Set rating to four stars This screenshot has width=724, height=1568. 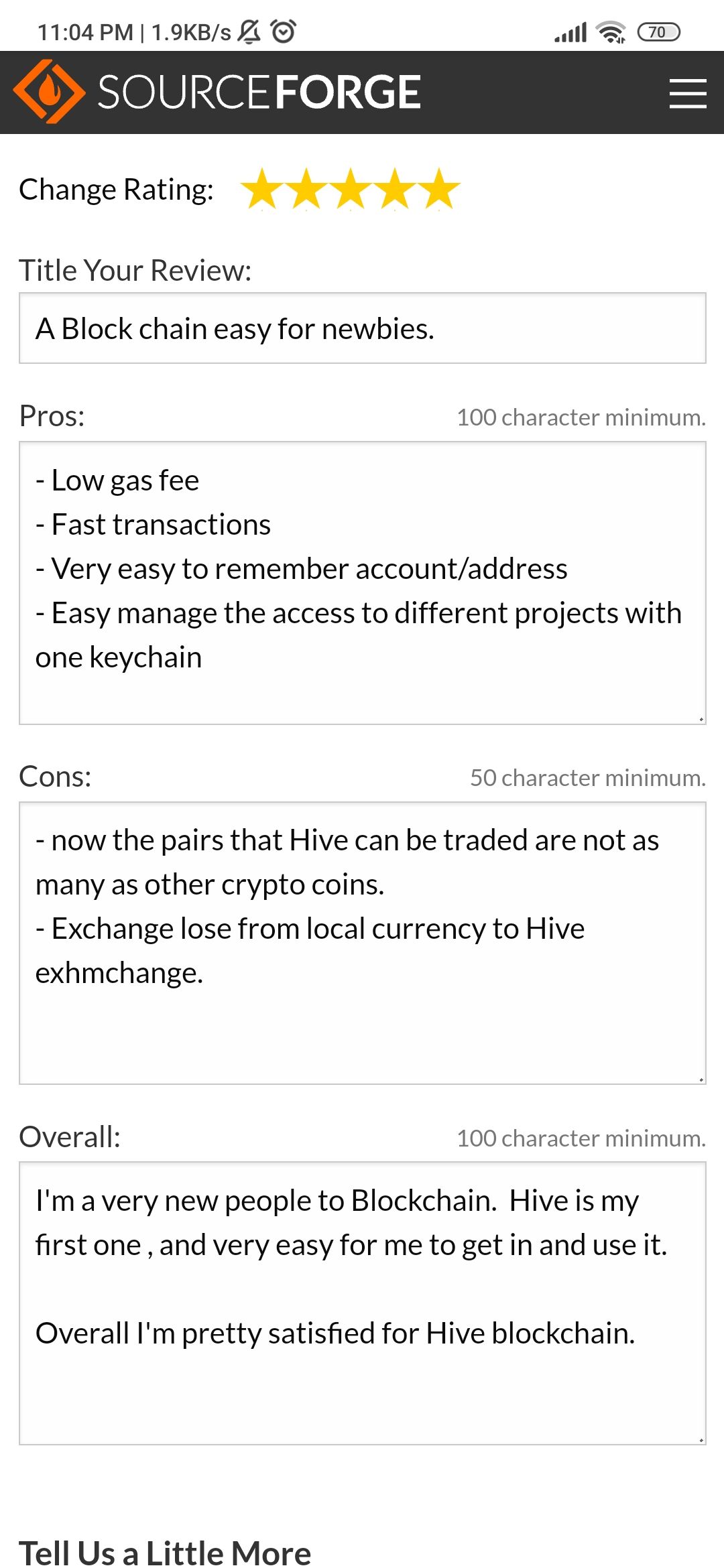coord(395,189)
